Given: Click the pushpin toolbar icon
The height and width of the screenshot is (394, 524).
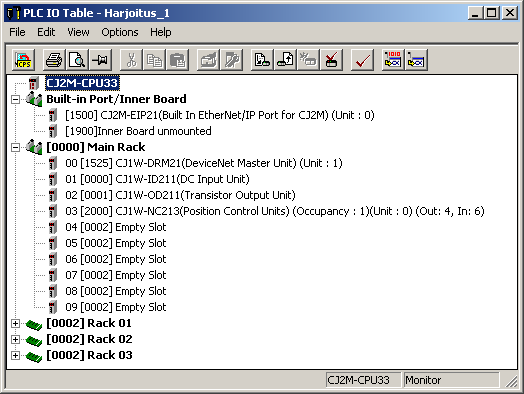Looking at the screenshot, I should (100, 60).
